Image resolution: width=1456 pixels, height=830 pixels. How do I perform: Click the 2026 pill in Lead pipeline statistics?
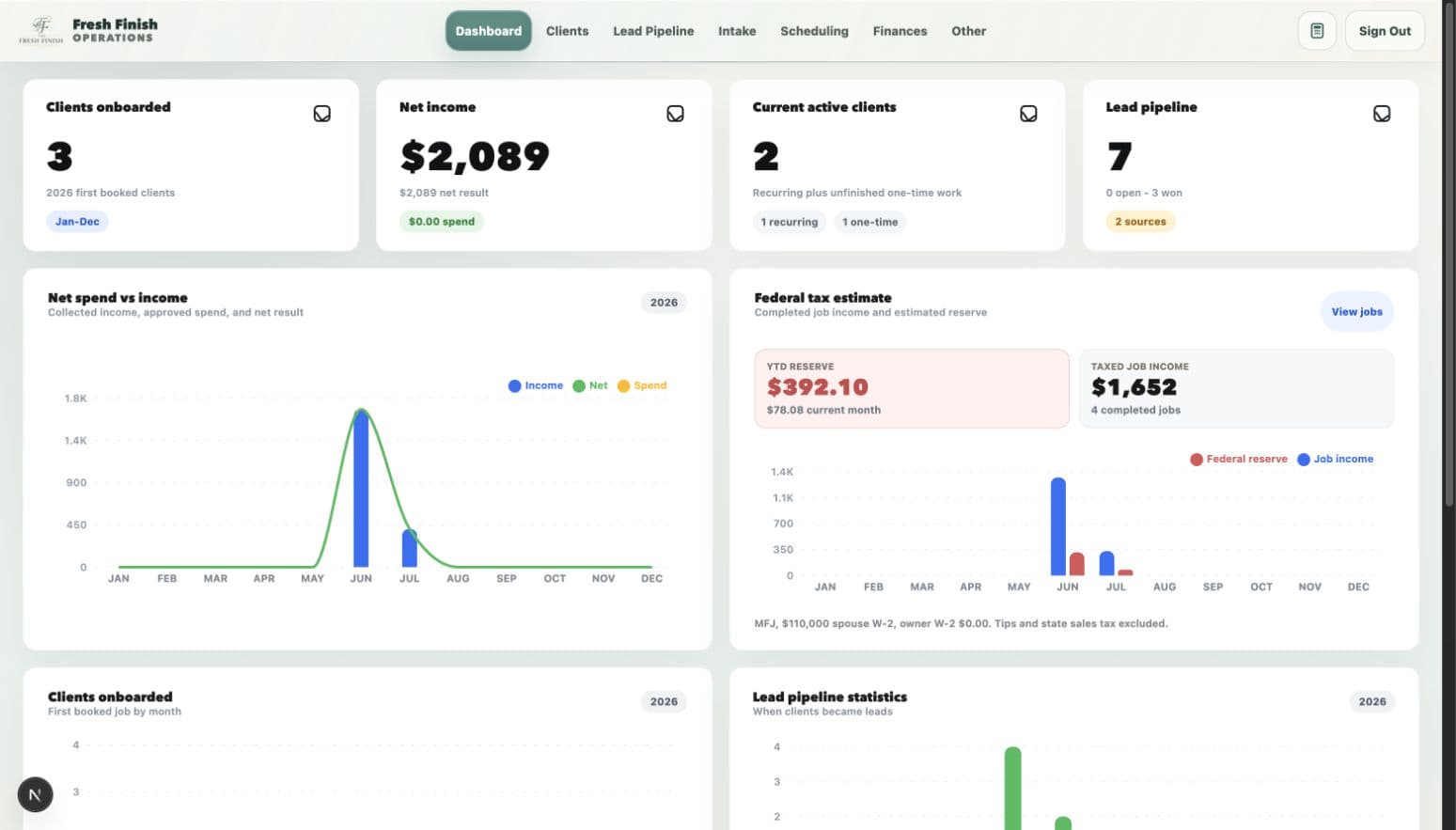[1372, 701]
